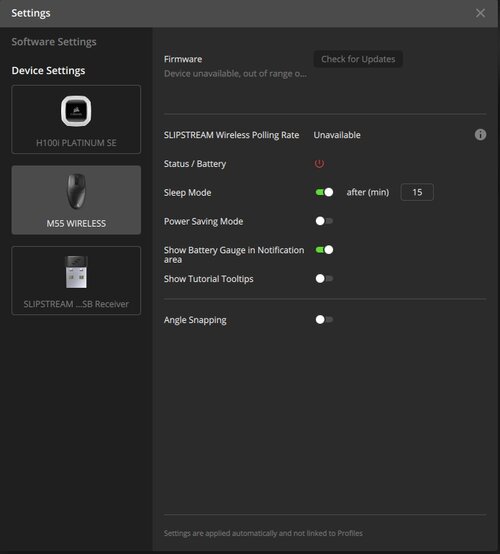This screenshot has width=500, height=554.
Task: Click the Angle Snapping label
Action: [x=195, y=320]
